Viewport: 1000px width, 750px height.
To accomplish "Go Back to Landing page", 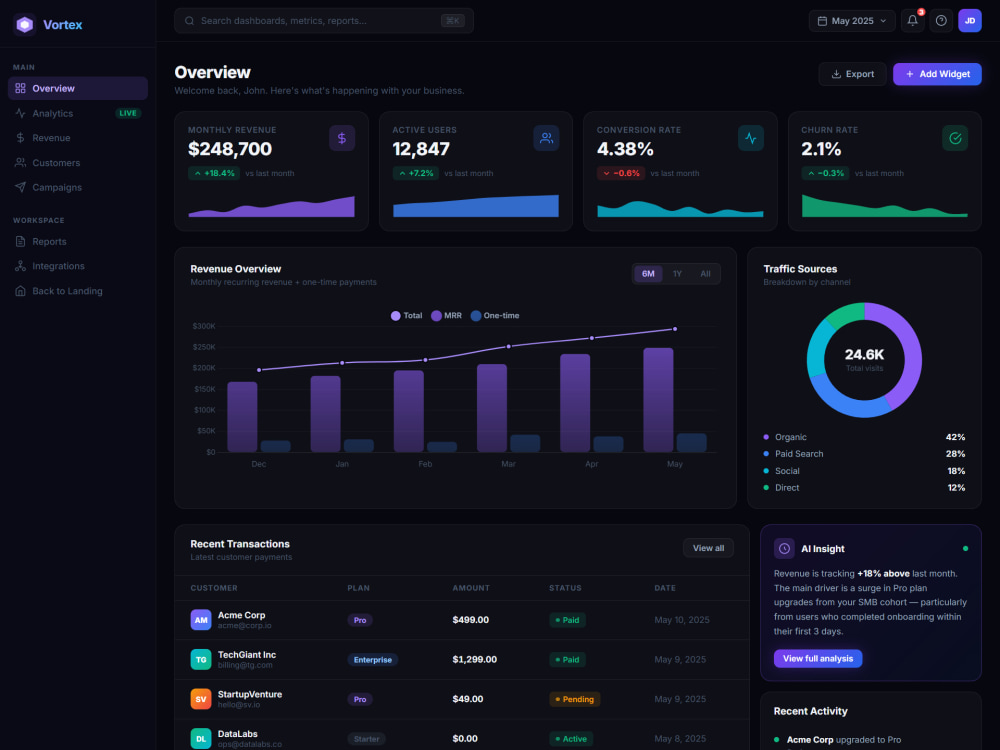I will point(78,291).
